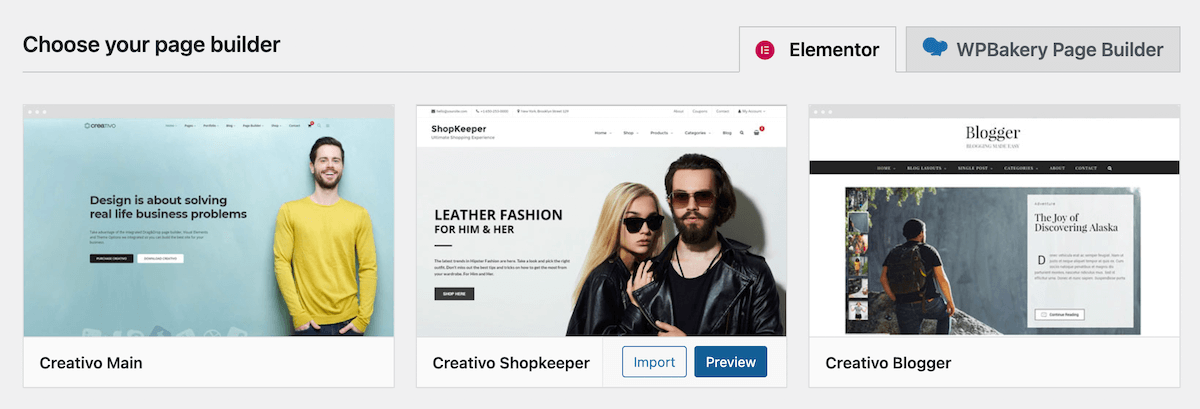Switch to WPBakery Page Builder tab
This screenshot has height=409, width=1200.
pos(1042,49)
